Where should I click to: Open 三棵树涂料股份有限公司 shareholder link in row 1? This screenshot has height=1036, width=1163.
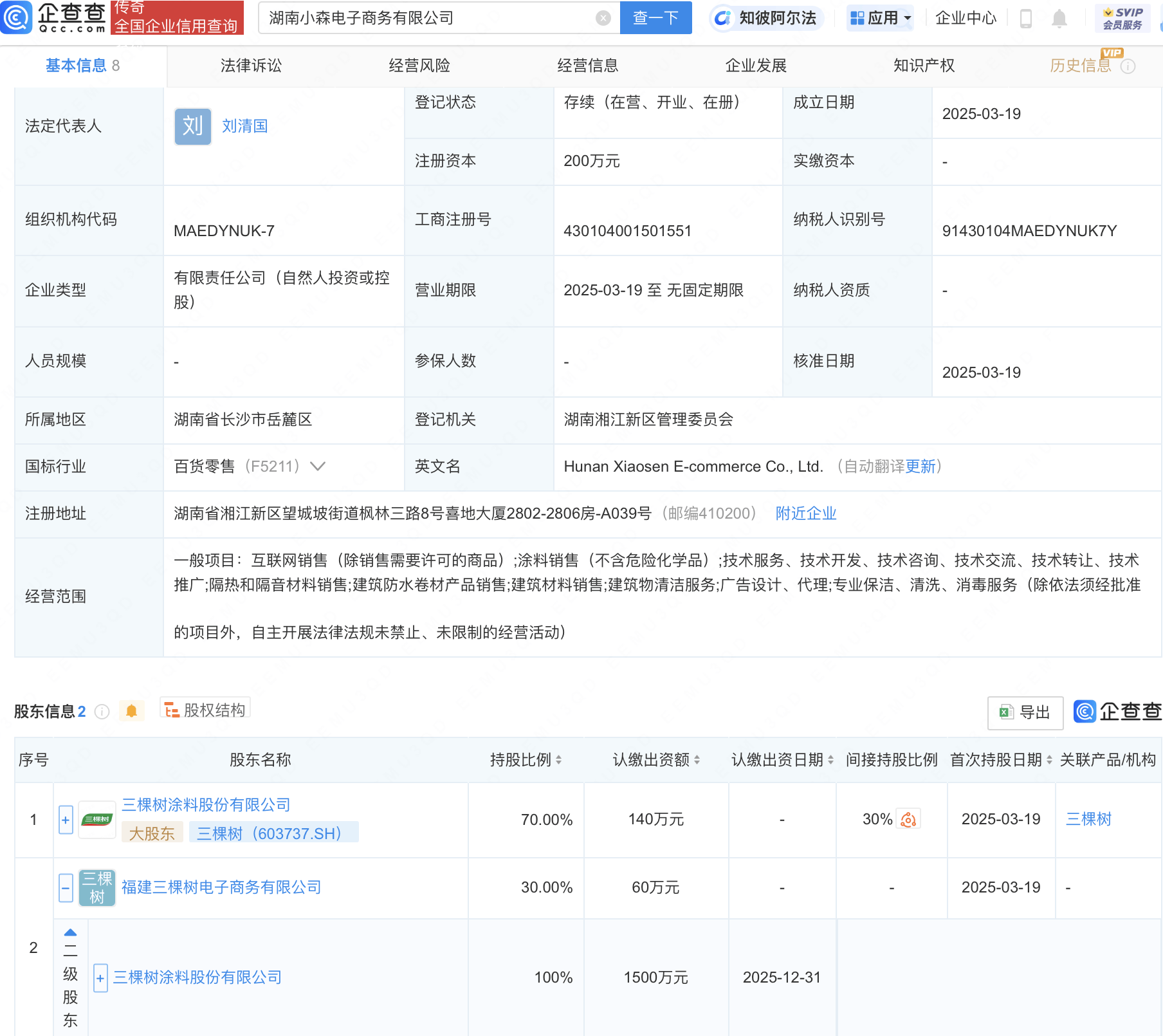[x=206, y=805]
